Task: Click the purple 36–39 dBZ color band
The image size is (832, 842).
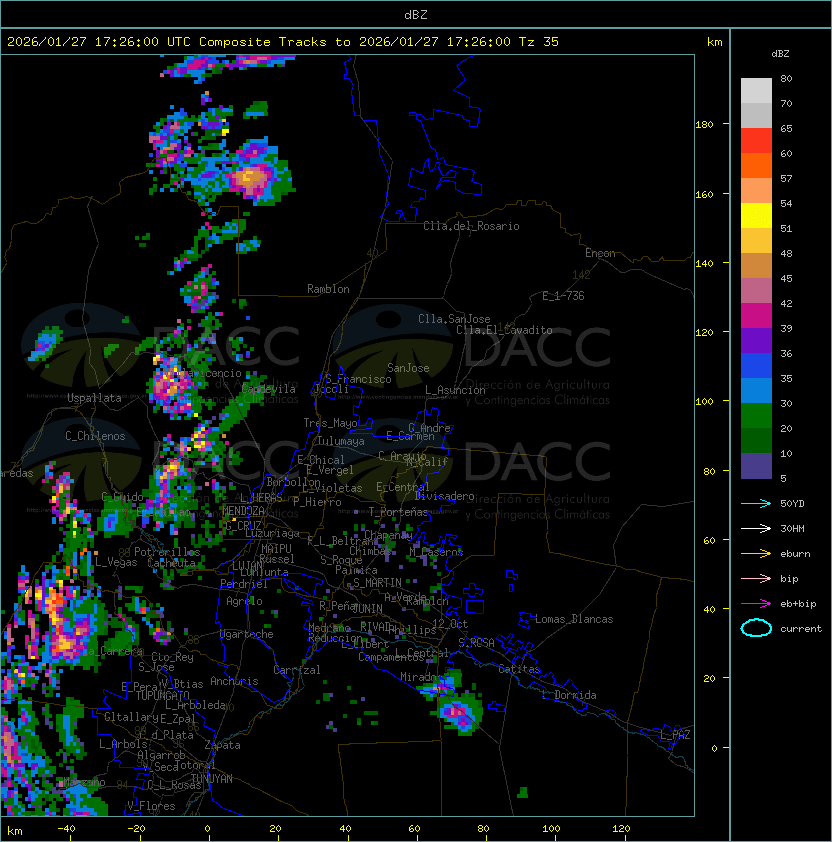Action: (756, 341)
